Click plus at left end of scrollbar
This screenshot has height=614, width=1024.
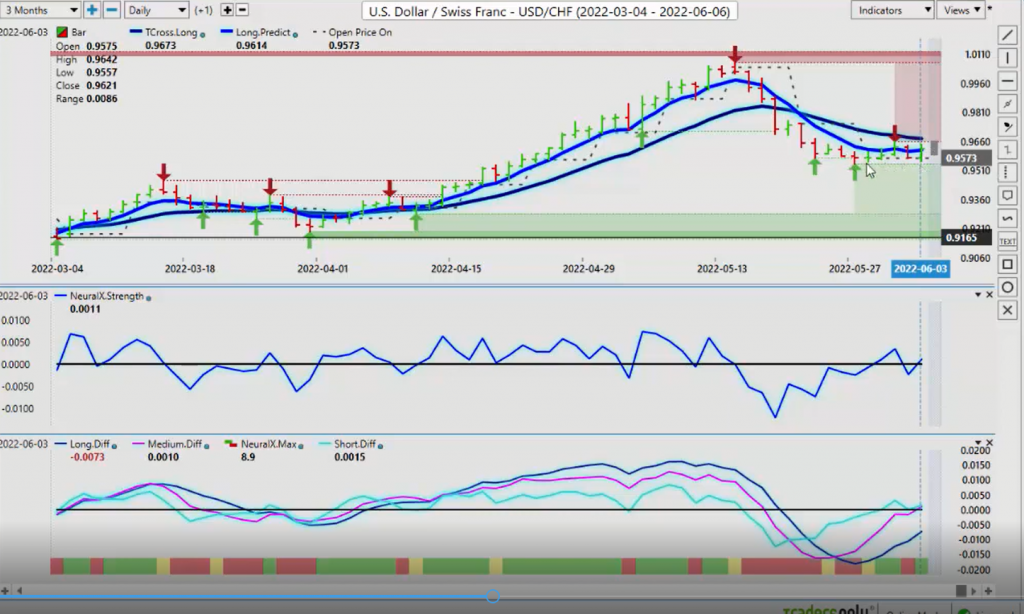tap(5, 590)
